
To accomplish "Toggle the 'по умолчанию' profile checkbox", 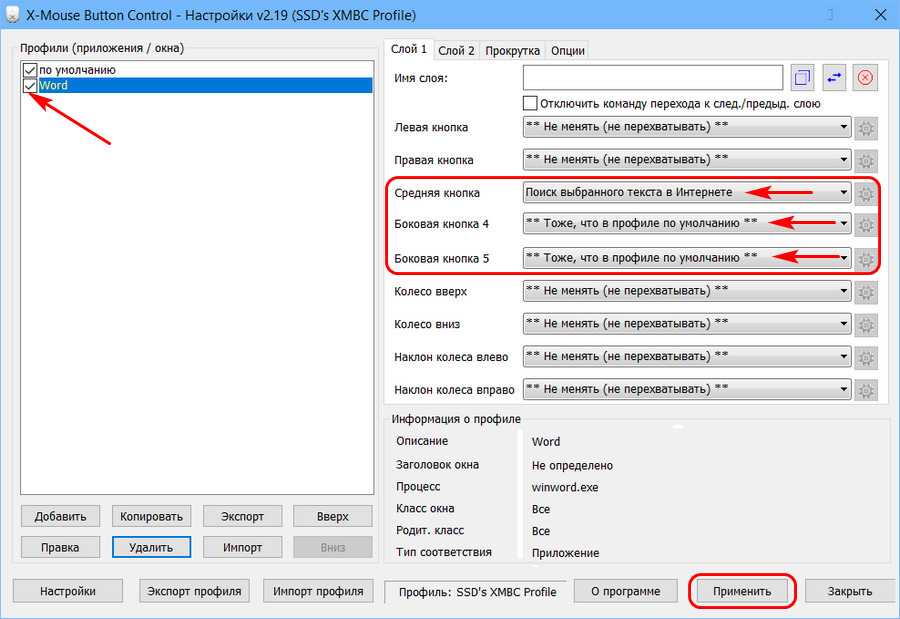I will click(30, 70).
